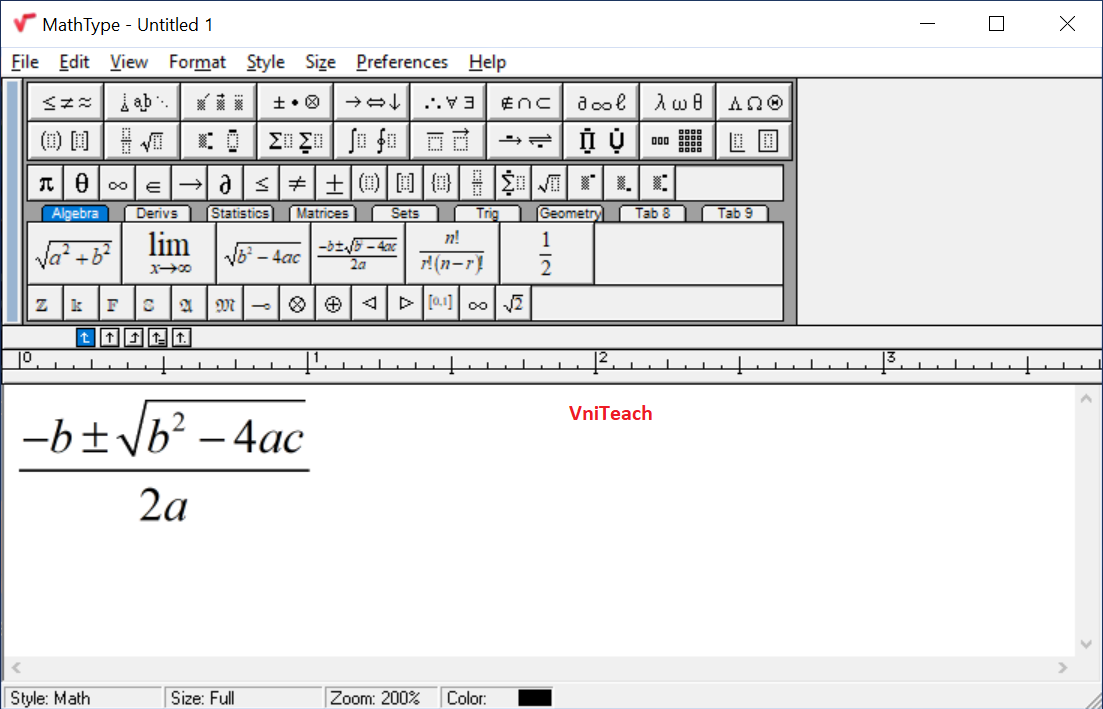
Task: Insert the √(a²+b²) template
Action: pyautogui.click(x=72, y=252)
